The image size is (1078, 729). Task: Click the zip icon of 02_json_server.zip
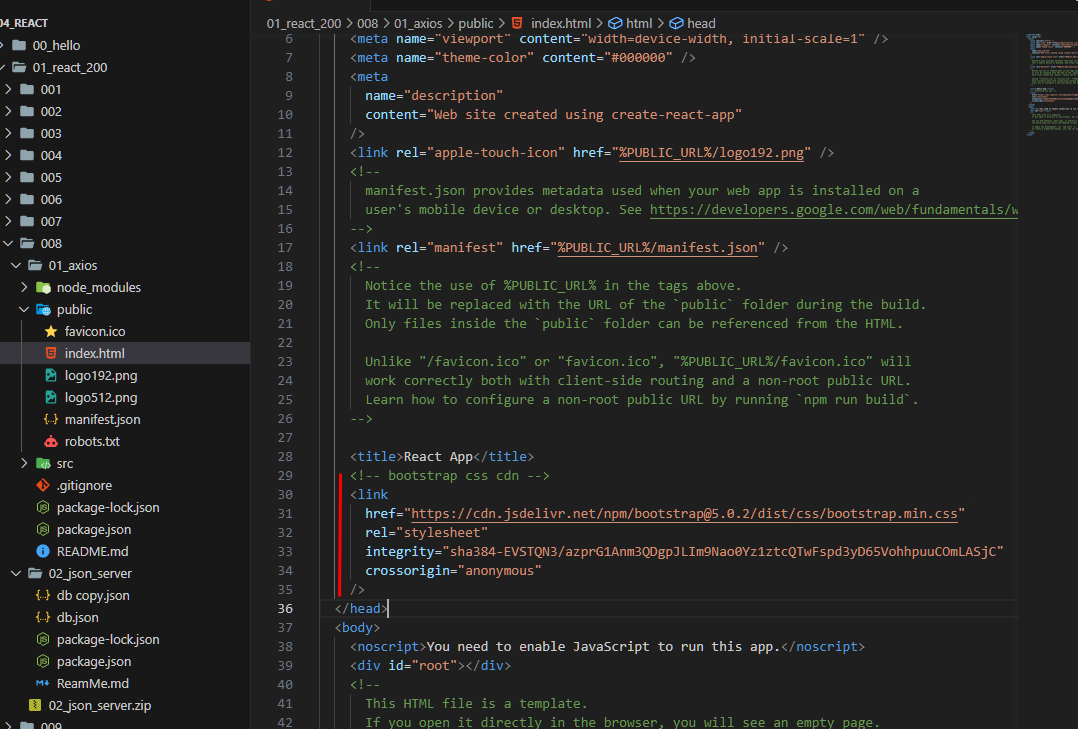34,706
